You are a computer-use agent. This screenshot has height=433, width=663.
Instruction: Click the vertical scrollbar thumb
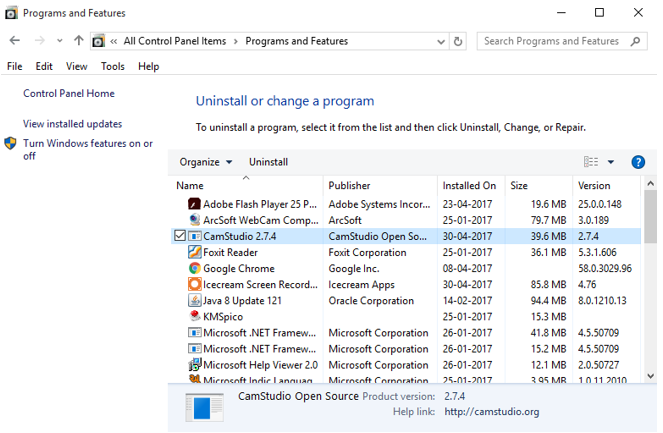coord(650,216)
